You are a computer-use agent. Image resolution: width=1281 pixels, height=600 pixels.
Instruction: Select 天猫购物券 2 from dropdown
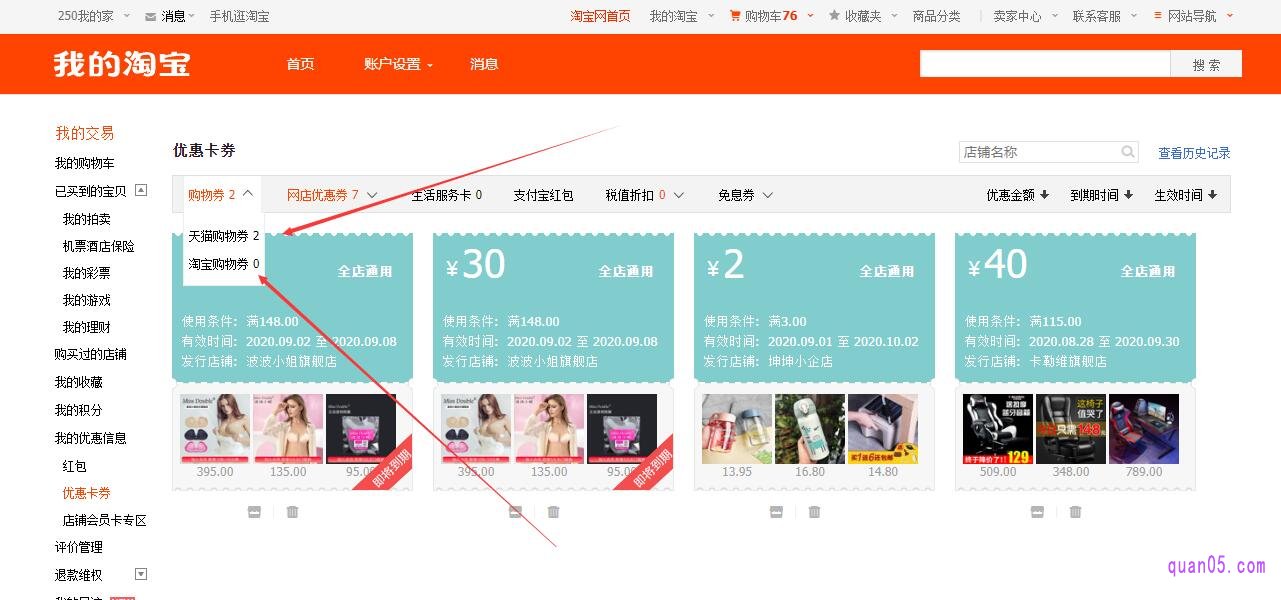224,236
